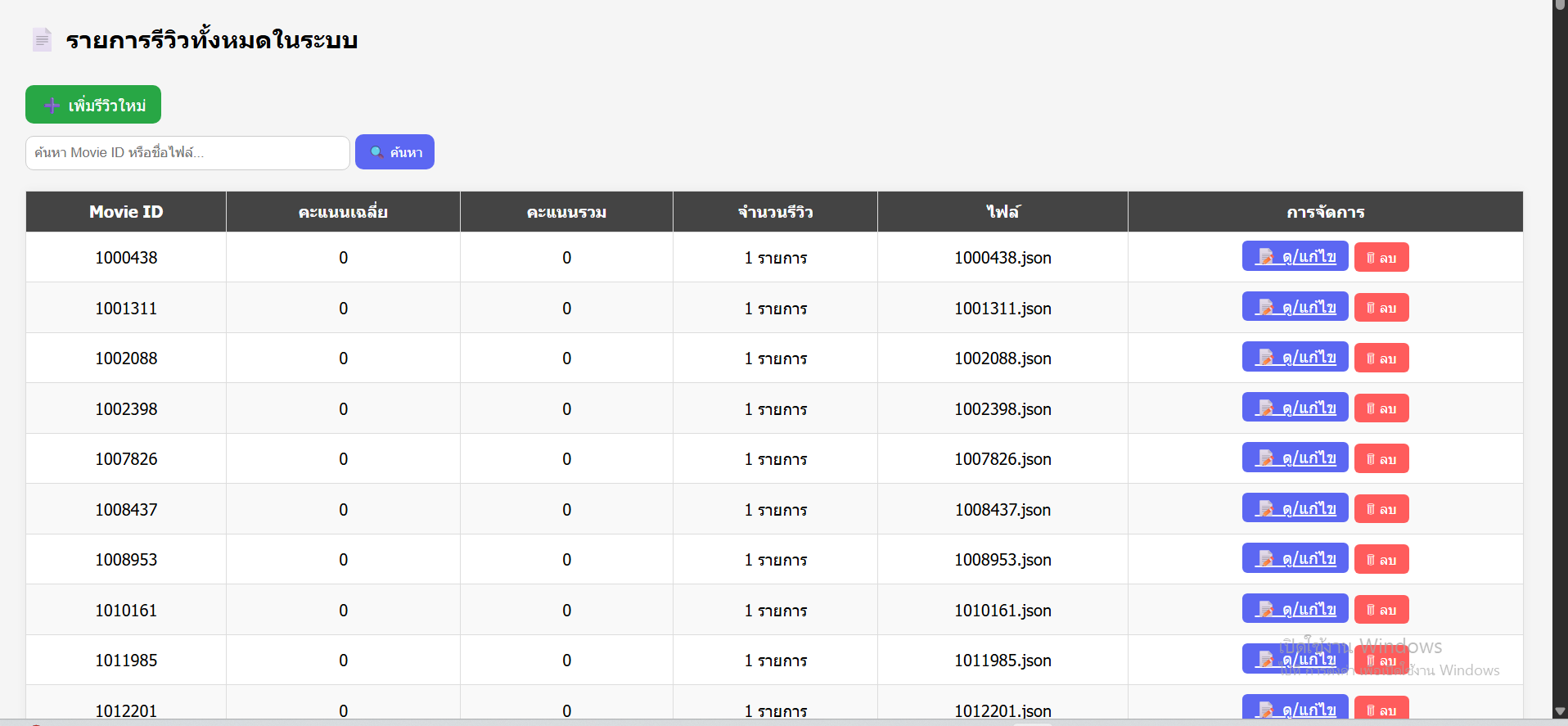Click file name 1001311.json

pos(1003,309)
